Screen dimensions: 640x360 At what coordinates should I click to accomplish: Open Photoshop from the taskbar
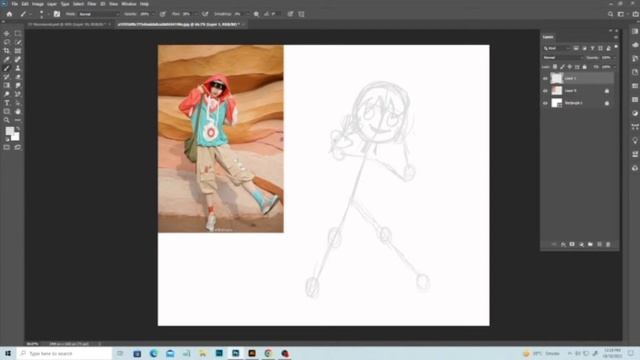pos(236,353)
